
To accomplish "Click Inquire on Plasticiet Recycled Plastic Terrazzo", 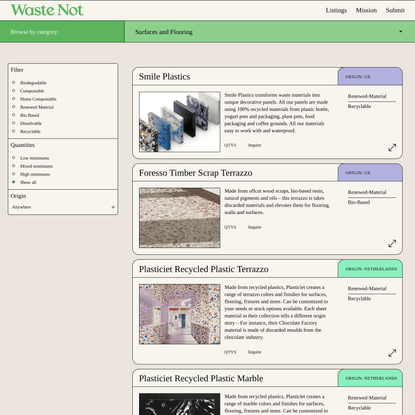I will point(255,352).
